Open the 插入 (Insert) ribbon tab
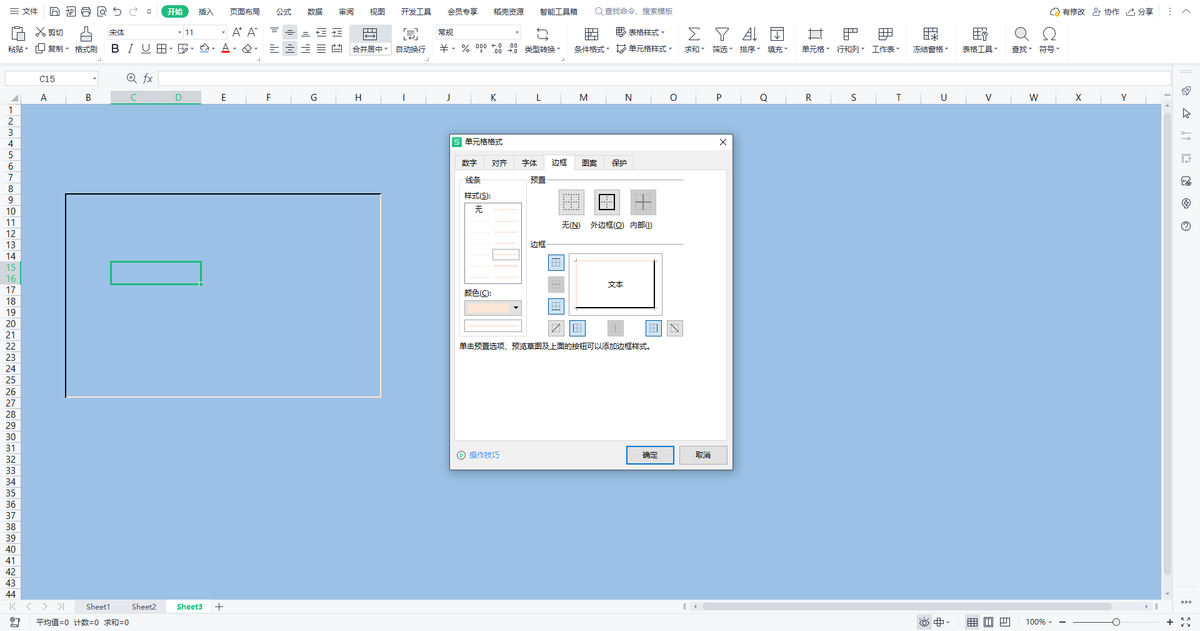This screenshot has width=1200, height=631. pyautogui.click(x=206, y=11)
